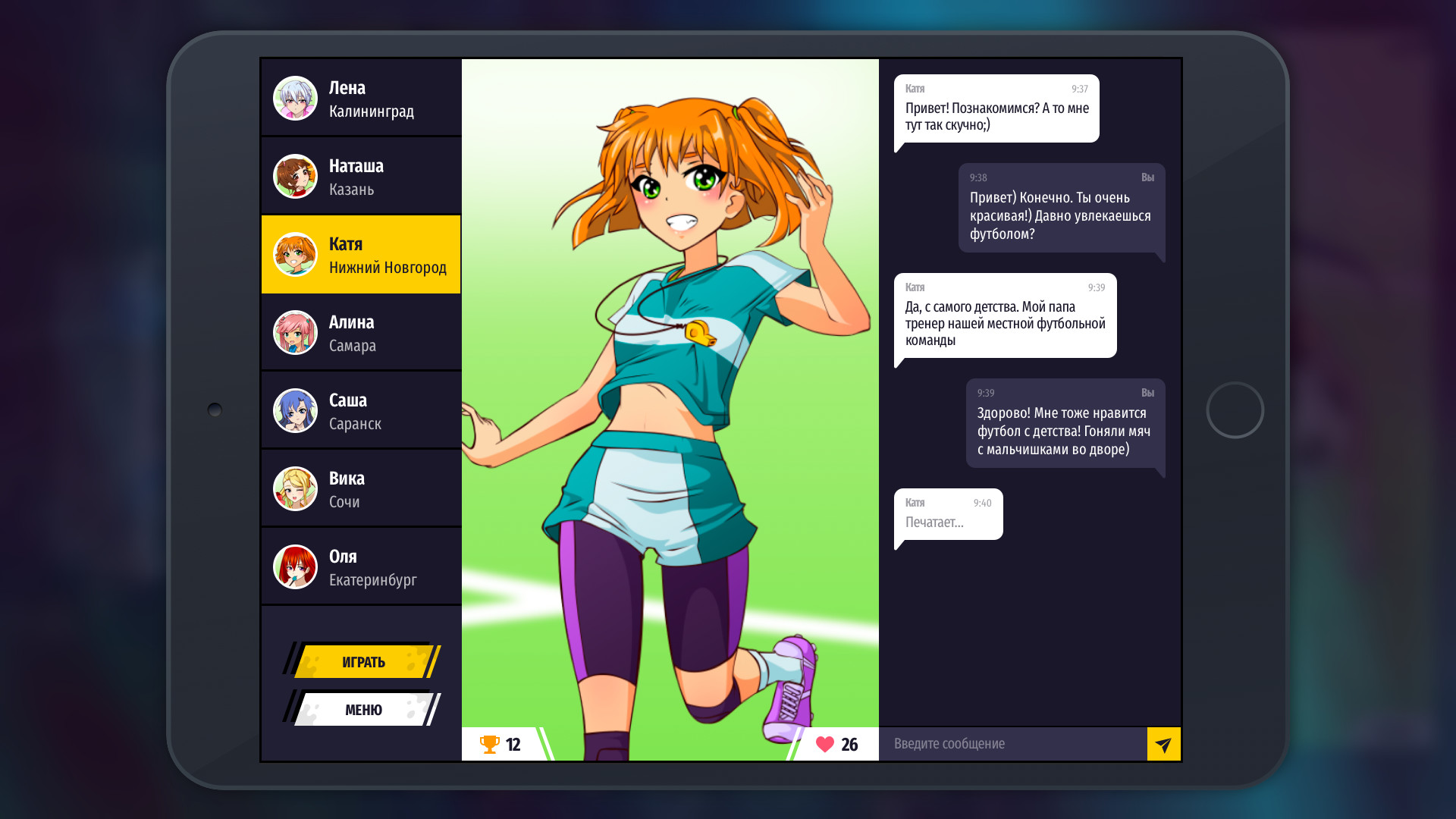The height and width of the screenshot is (819, 1456).
Task: Click the paper-plane send message icon
Action: tap(1163, 745)
